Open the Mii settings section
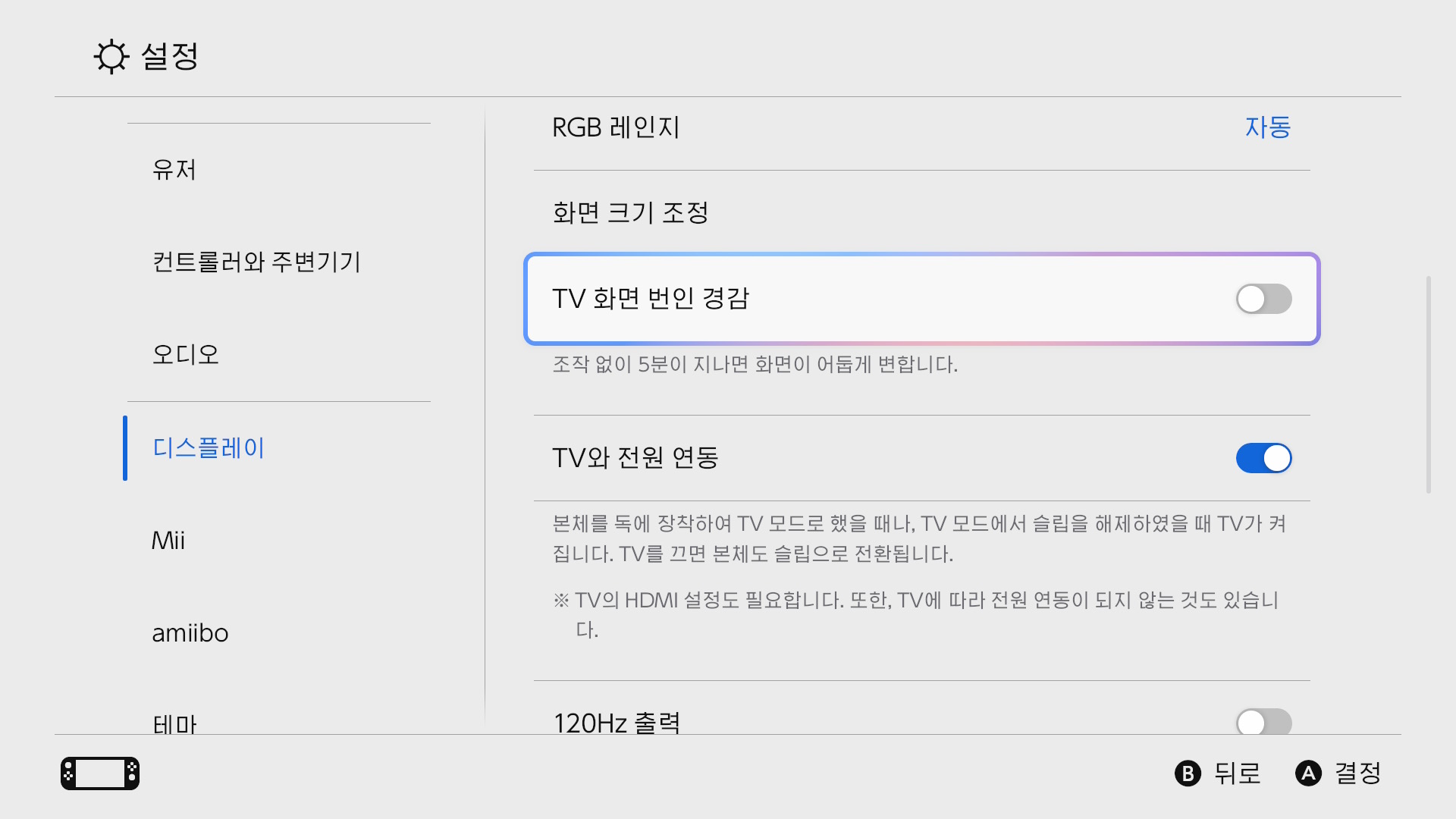Viewport: 1456px width, 819px height. [168, 540]
